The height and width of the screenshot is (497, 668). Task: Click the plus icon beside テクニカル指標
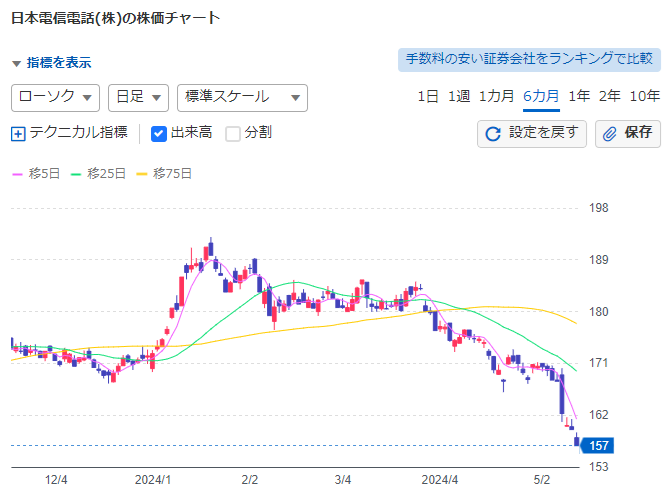pyautogui.click(x=18, y=133)
